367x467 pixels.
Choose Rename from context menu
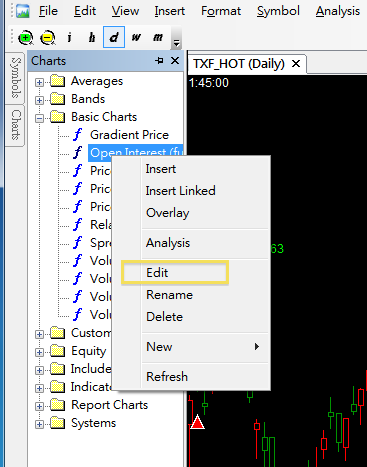tap(191, 295)
